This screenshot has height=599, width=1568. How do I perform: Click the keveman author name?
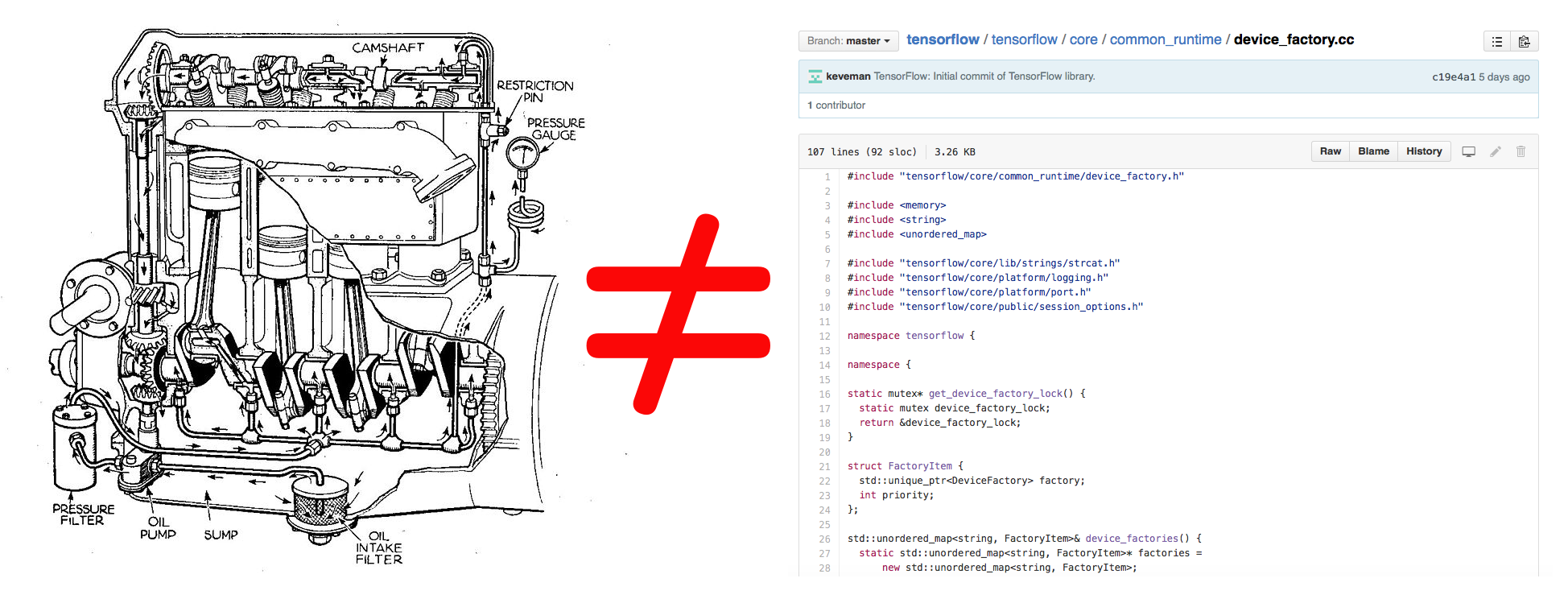pyautogui.click(x=848, y=76)
